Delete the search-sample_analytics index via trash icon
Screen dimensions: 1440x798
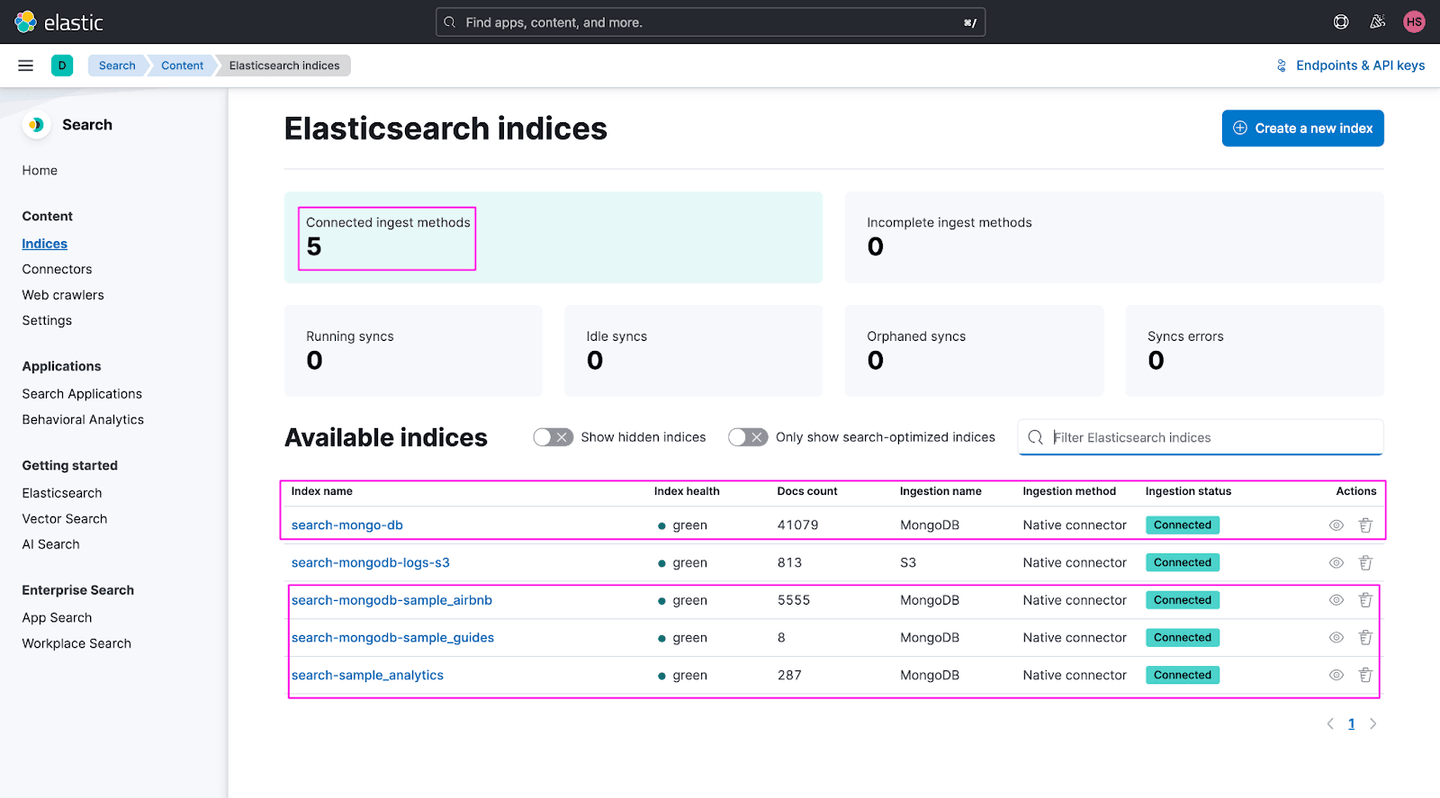(x=1365, y=675)
